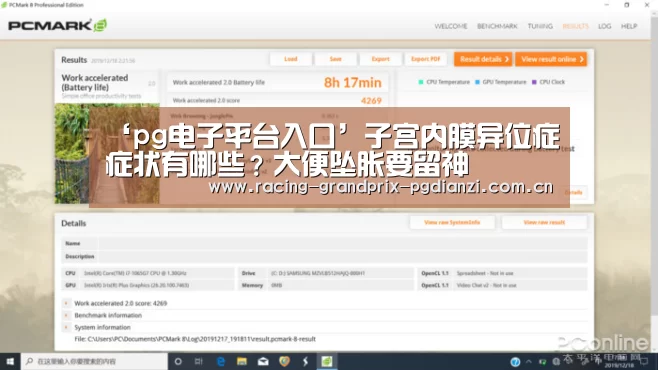Open the BENCHMARK tab
This screenshot has width=658, height=370.
(x=497, y=26)
